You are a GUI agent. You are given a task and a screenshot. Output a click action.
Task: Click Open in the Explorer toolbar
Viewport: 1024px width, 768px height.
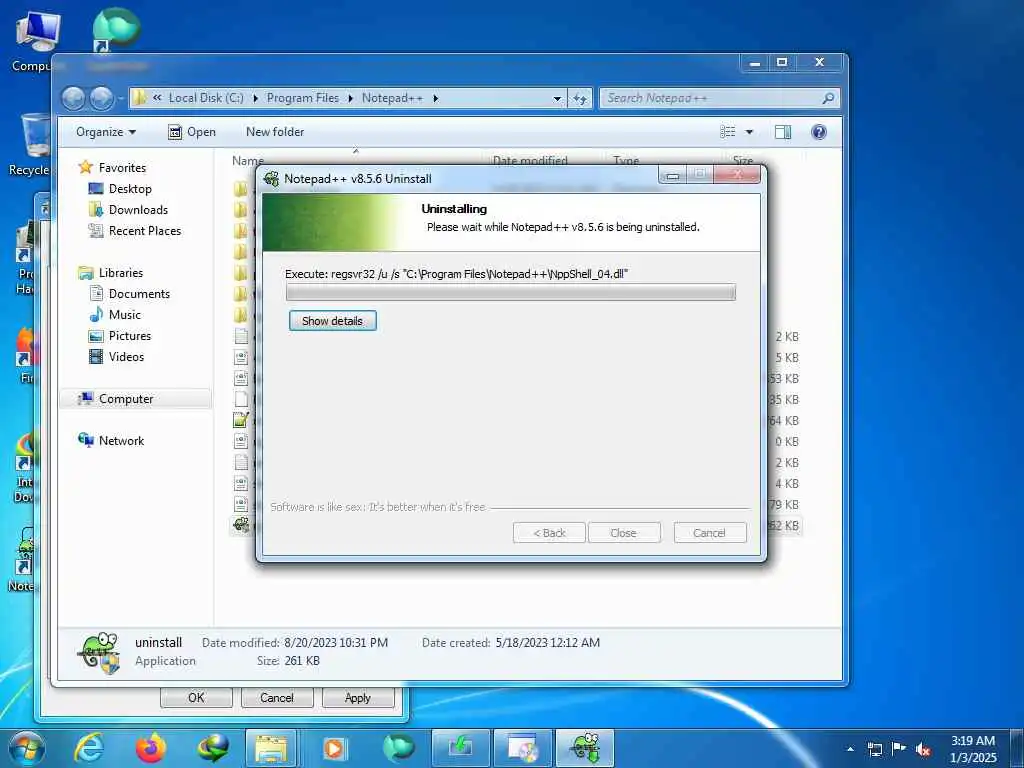click(x=191, y=132)
